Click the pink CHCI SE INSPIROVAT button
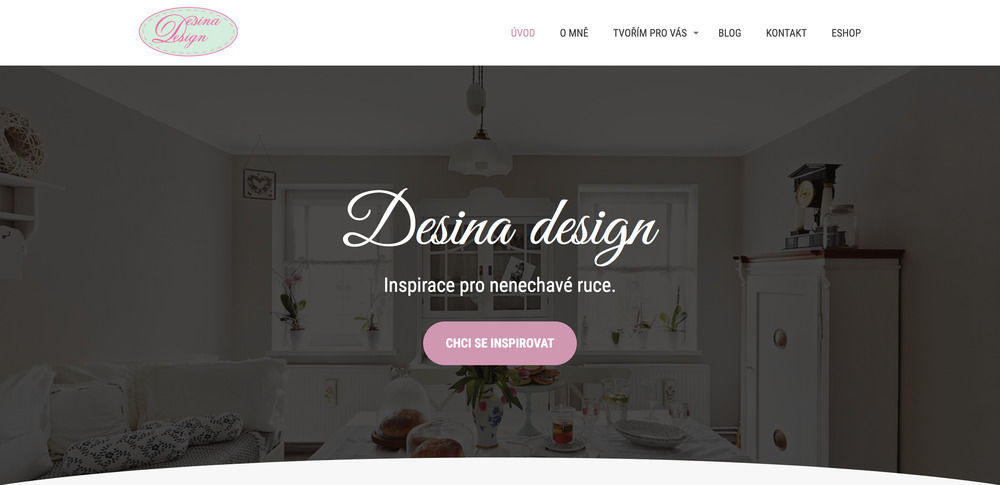The height and width of the screenshot is (485, 1000). 500,343
